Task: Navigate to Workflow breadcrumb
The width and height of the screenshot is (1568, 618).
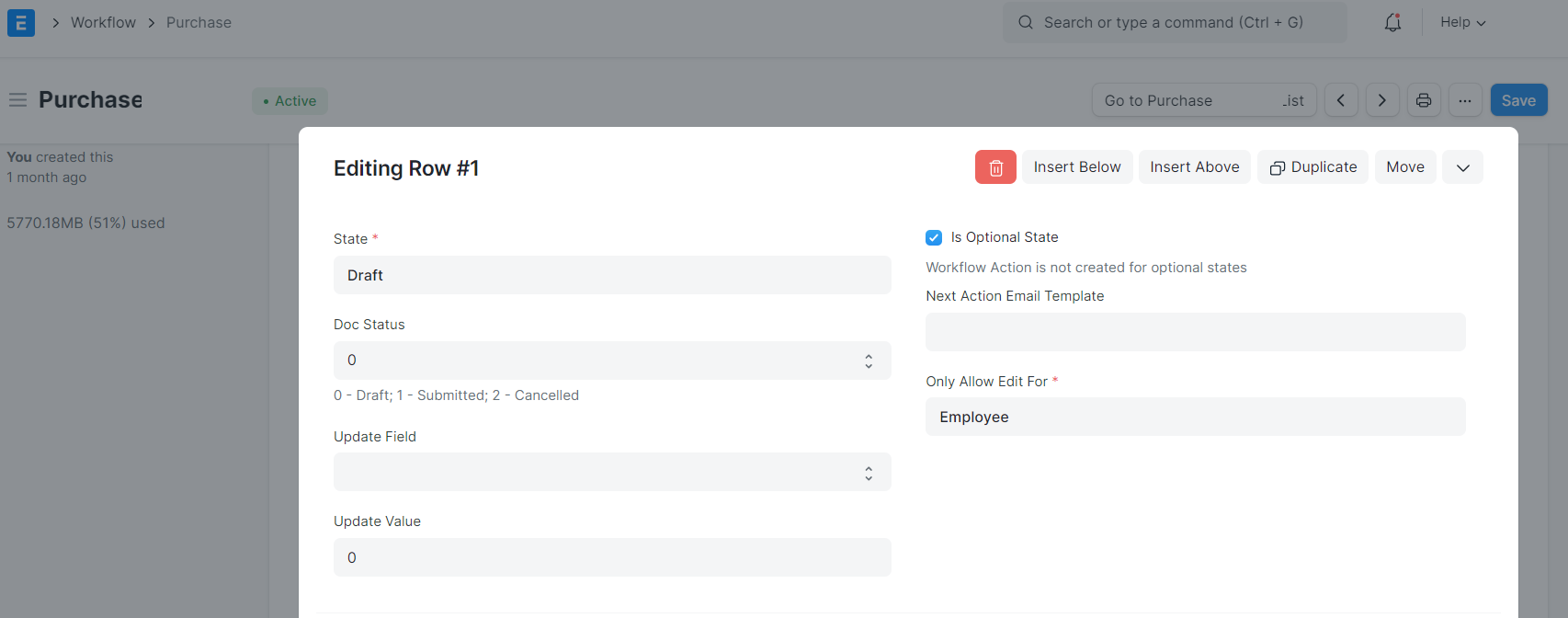Action: pos(103,22)
